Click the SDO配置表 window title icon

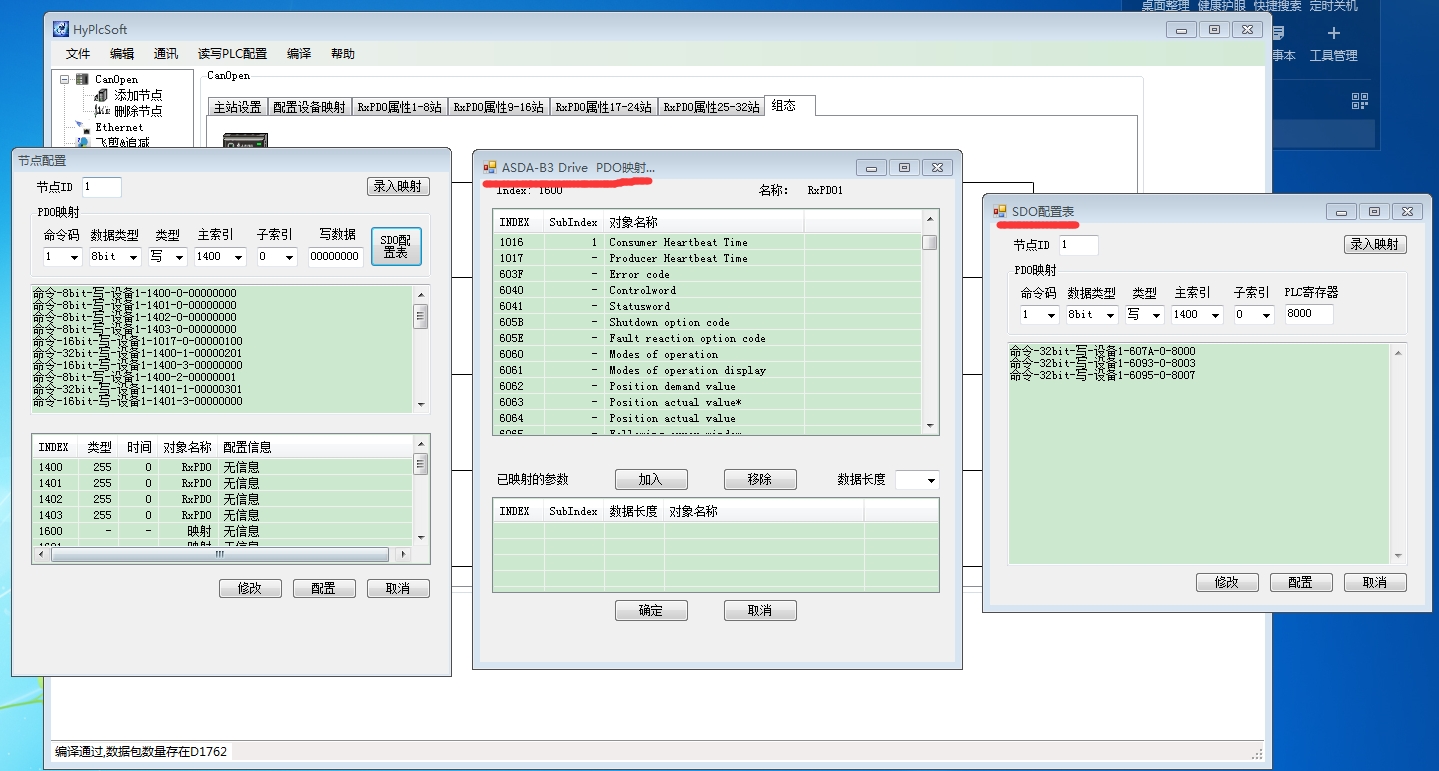(1000, 211)
